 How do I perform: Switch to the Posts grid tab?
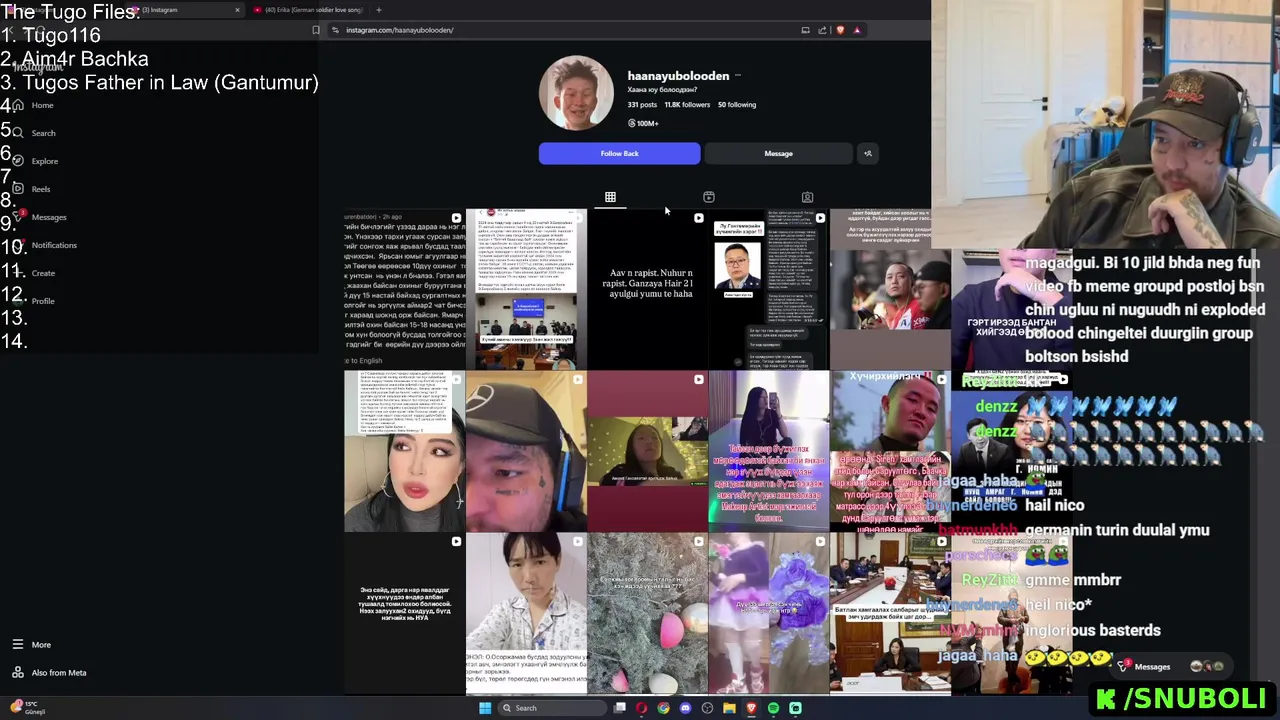click(610, 197)
